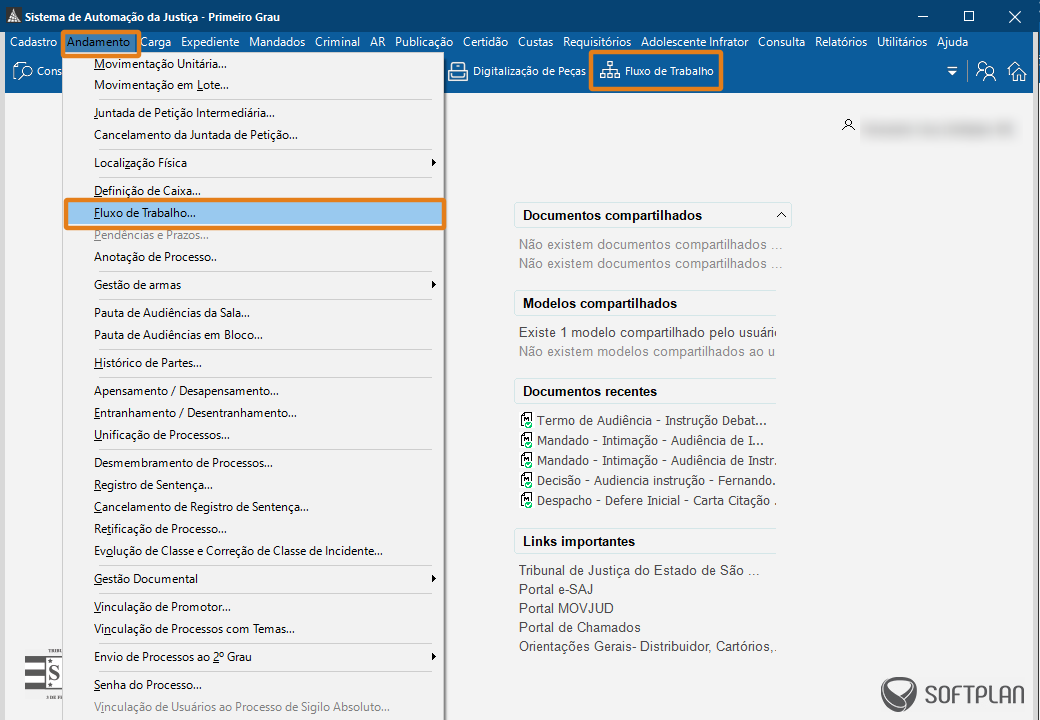The width and height of the screenshot is (1040, 720).
Task: Open the Certidão menu
Action: 486,42
